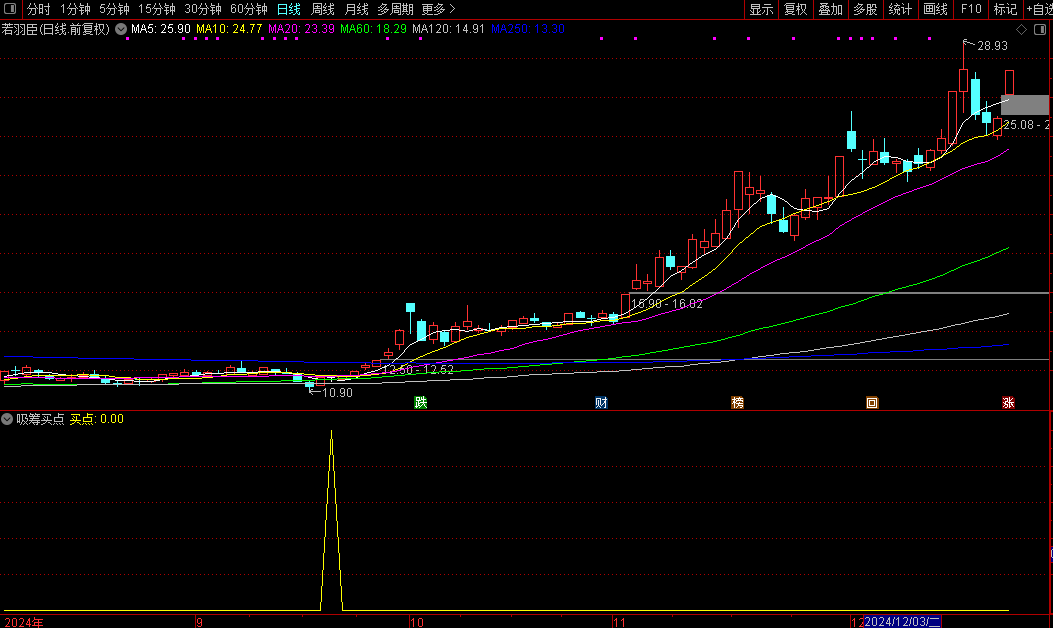Click the 若羽臣(日线.前复权) title
The image size is (1053, 628).
pos(56,29)
